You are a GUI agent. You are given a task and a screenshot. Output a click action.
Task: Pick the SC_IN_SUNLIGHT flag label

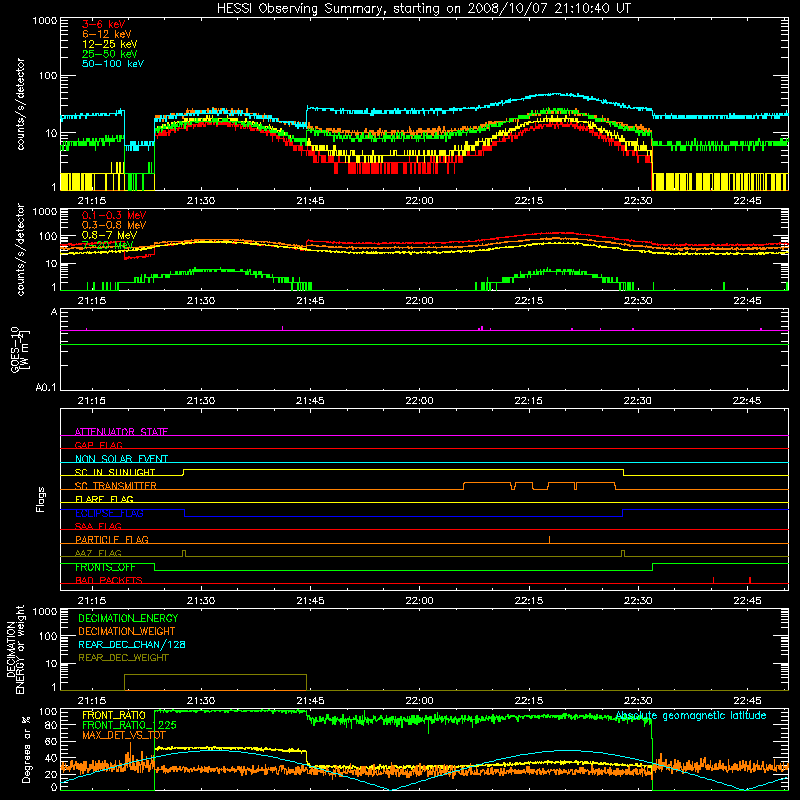pos(115,472)
